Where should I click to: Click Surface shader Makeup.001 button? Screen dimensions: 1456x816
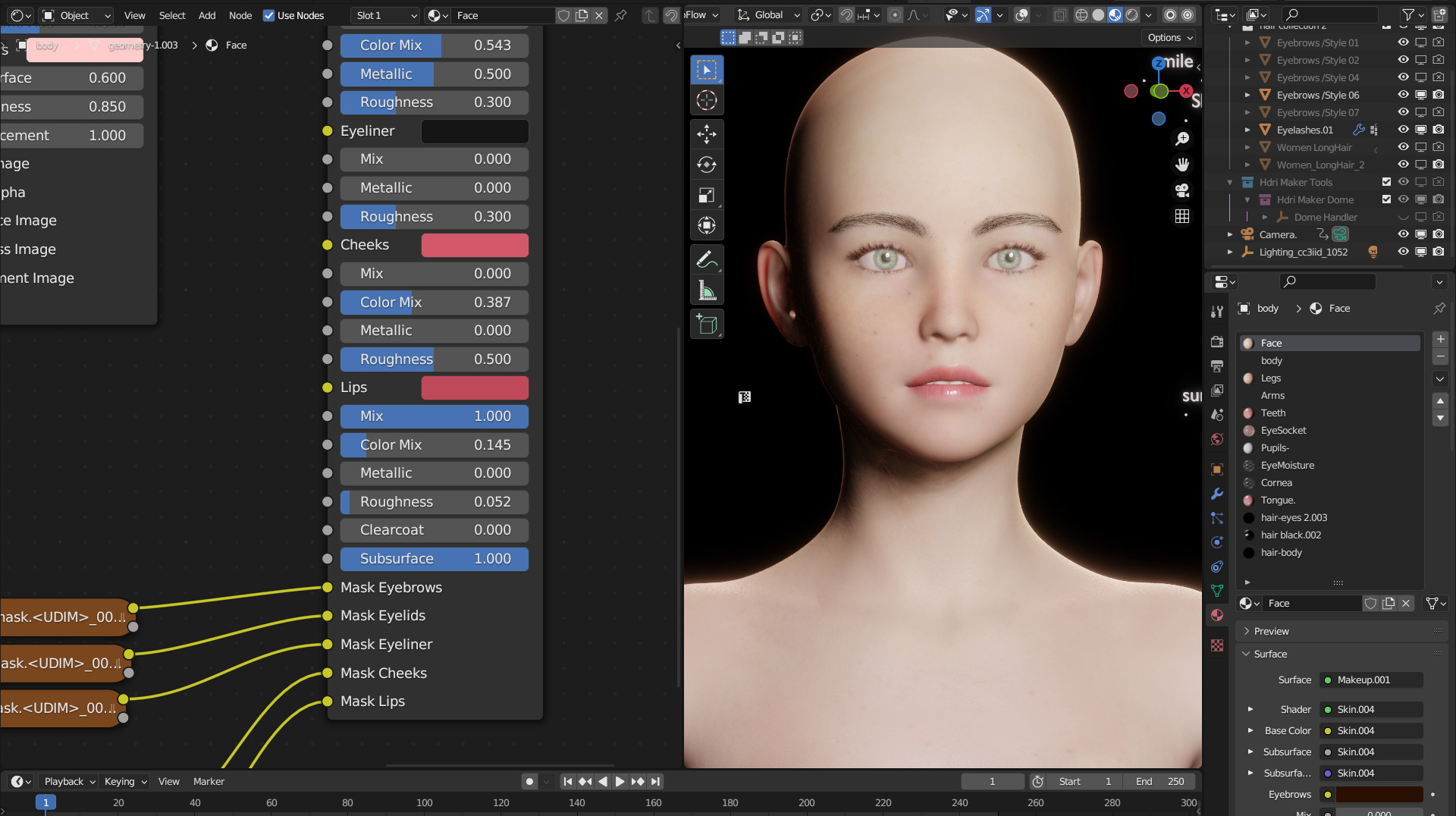click(x=1372, y=679)
